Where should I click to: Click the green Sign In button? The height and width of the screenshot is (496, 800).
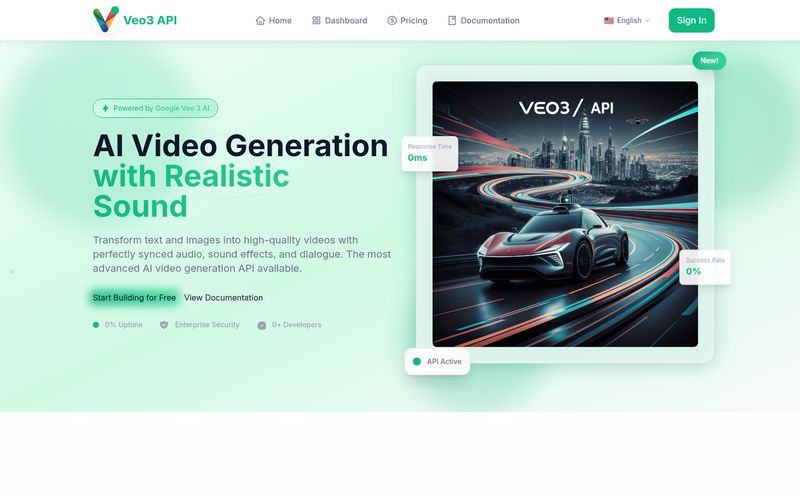[x=691, y=20]
